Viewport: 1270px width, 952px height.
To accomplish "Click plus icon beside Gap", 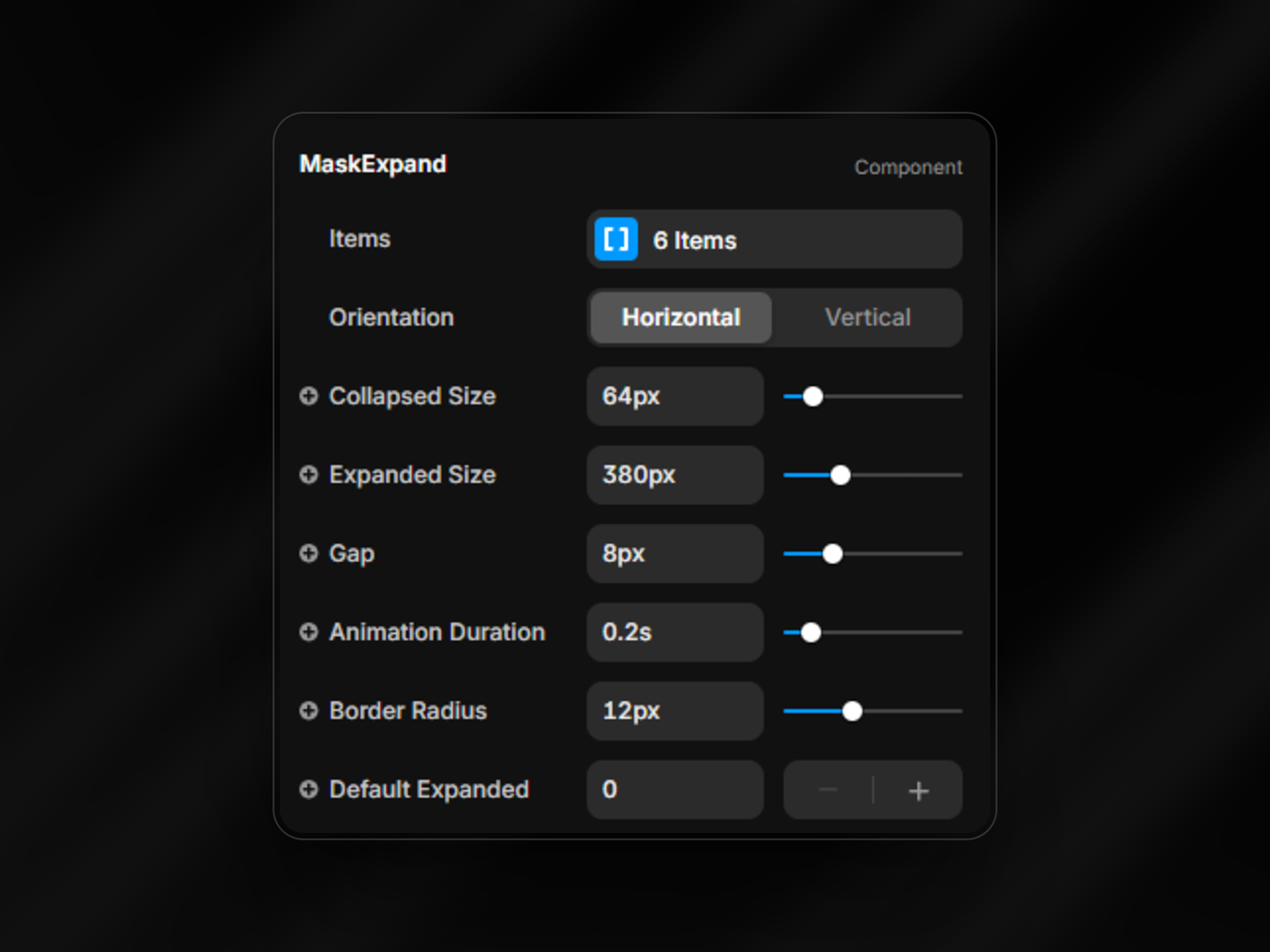I will point(308,553).
